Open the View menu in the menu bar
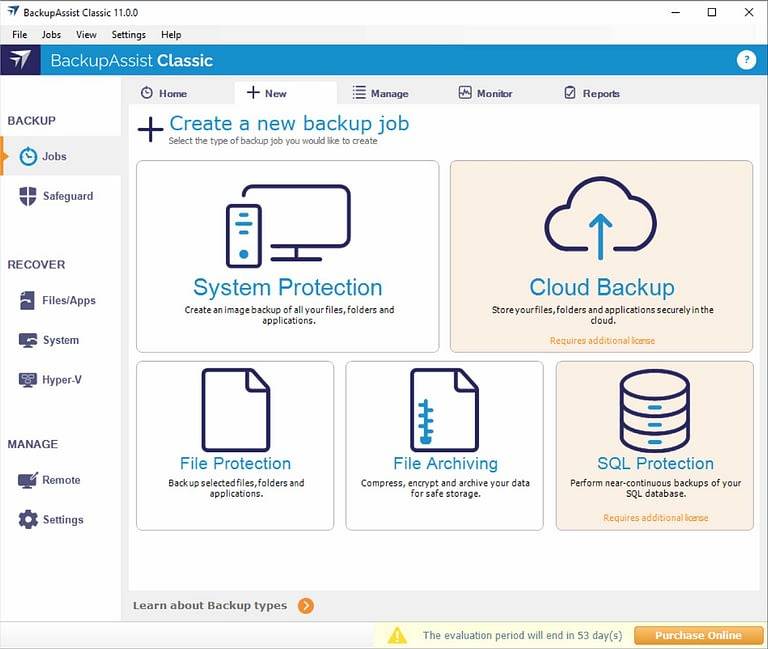 (86, 35)
